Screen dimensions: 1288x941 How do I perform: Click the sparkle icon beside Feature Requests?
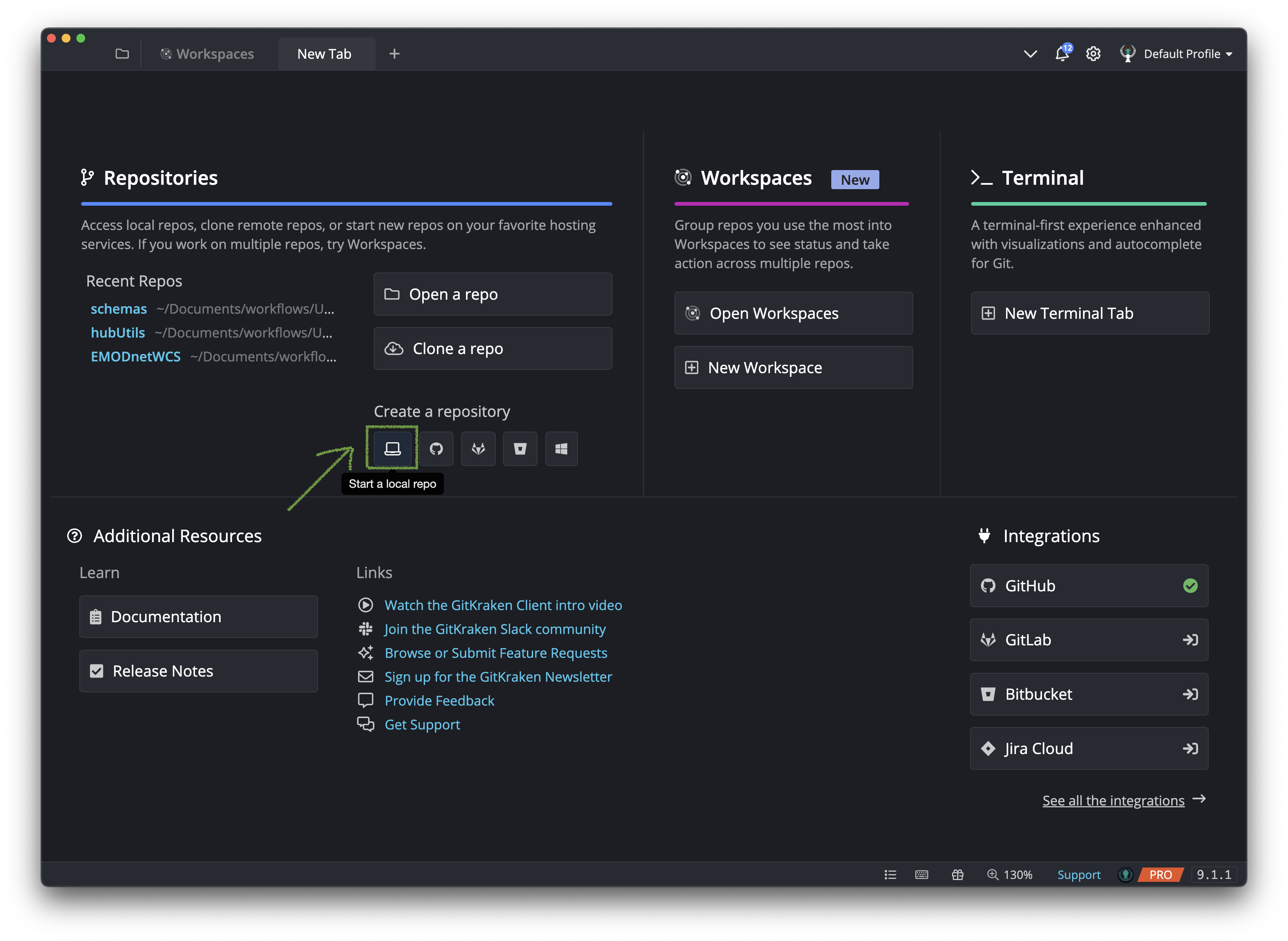point(366,653)
